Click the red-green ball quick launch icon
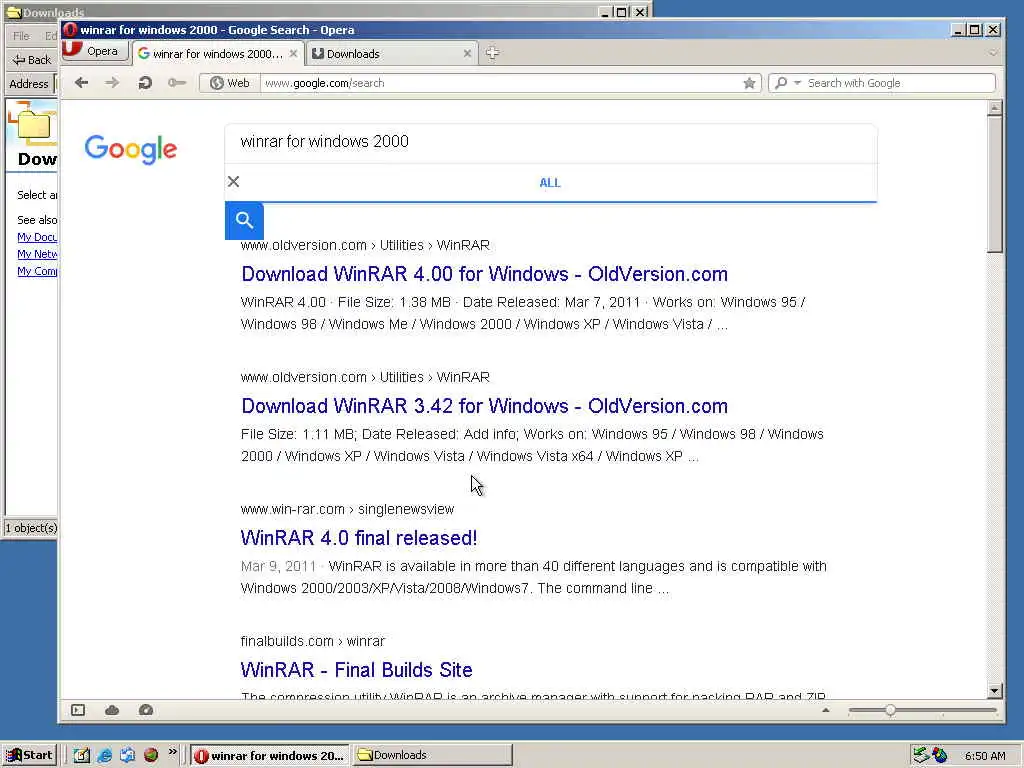The height and width of the screenshot is (768, 1024). [151, 755]
